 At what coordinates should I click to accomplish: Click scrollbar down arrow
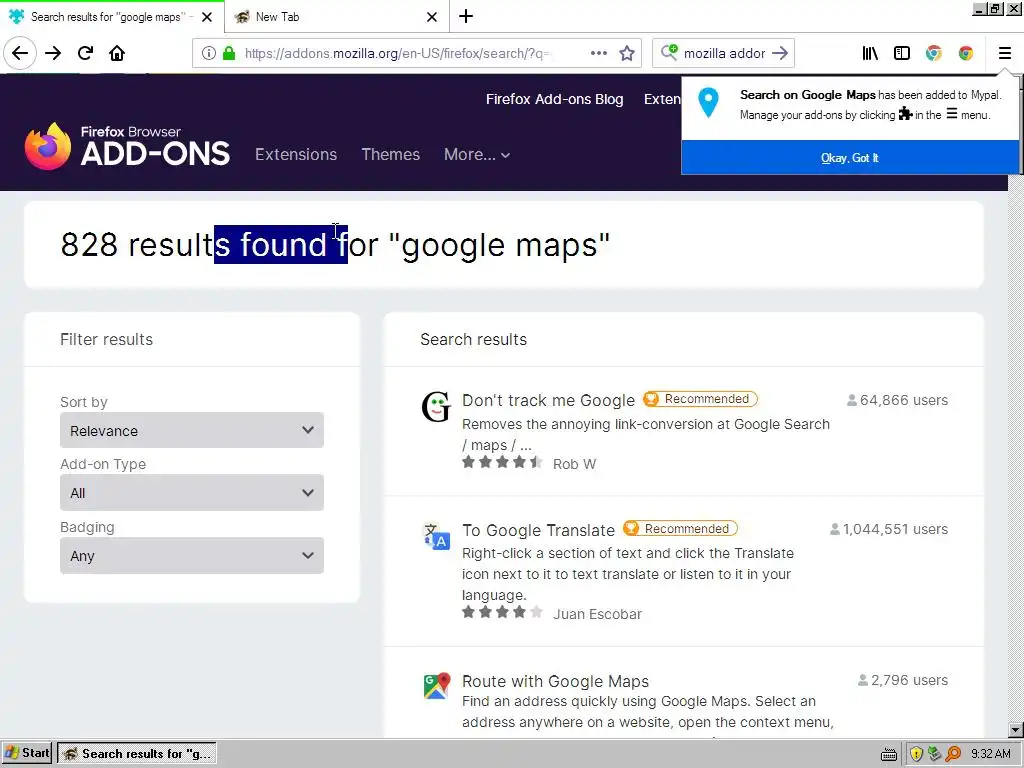pyautogui.click(x=1016, y=730)
